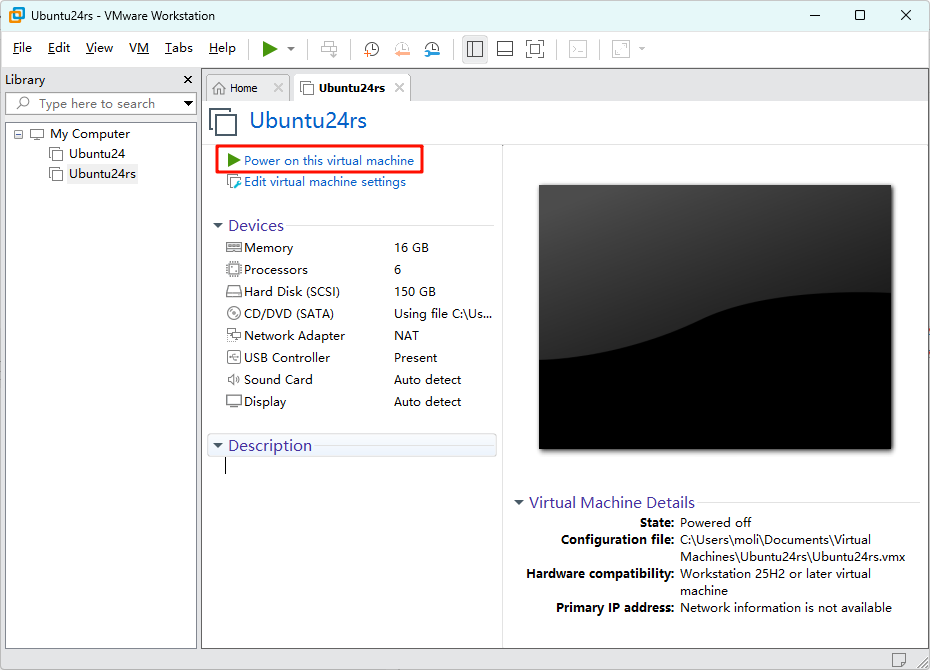Collapse the Description section

[x=218, y=446]
